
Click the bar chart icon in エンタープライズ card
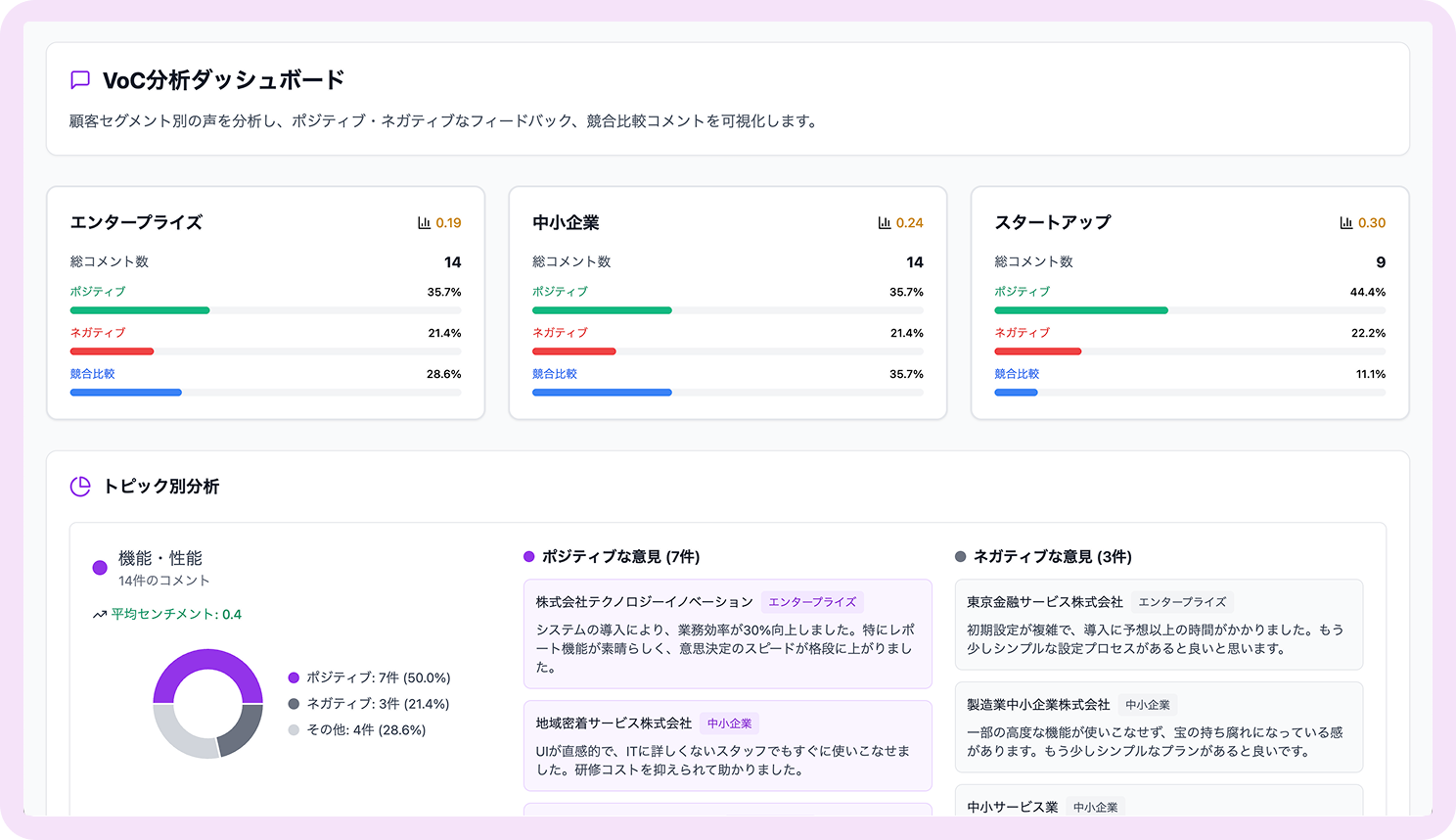[x=424, y=223]
